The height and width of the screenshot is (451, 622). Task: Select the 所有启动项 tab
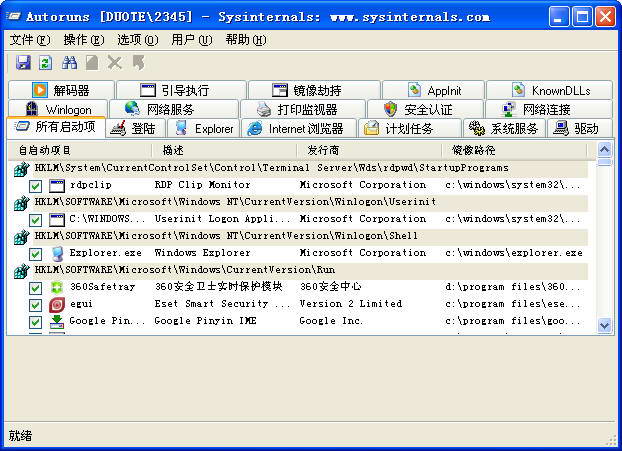point(56,127)
